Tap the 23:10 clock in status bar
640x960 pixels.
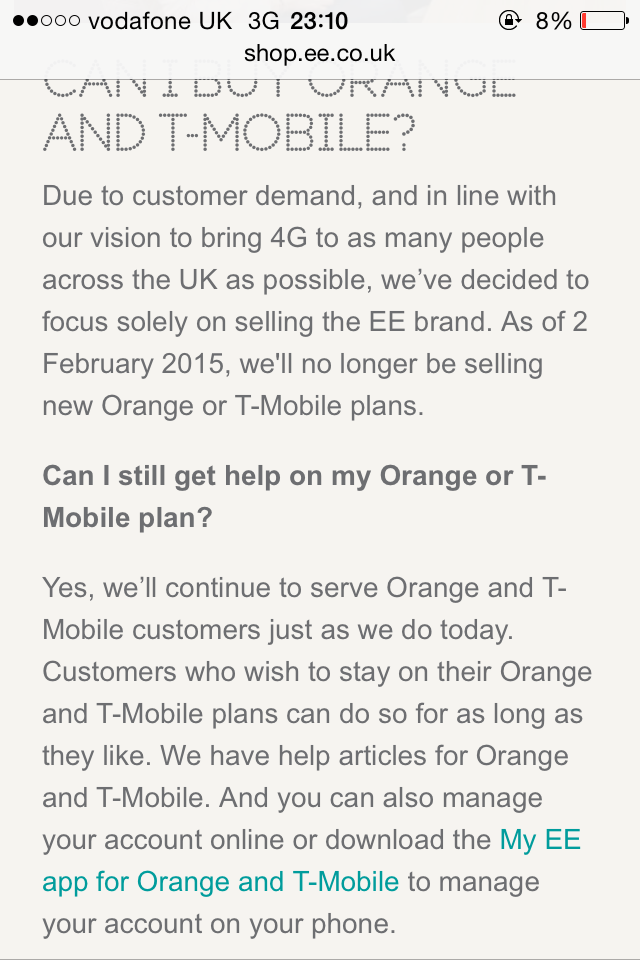(319, 20)
